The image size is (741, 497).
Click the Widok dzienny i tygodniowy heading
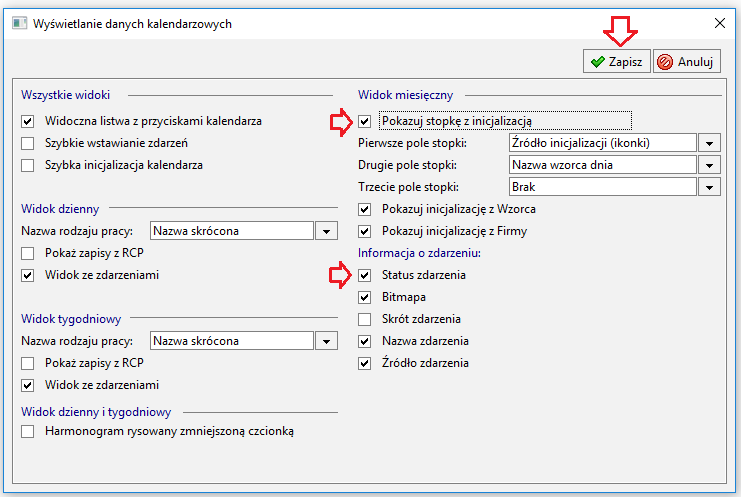96,412
